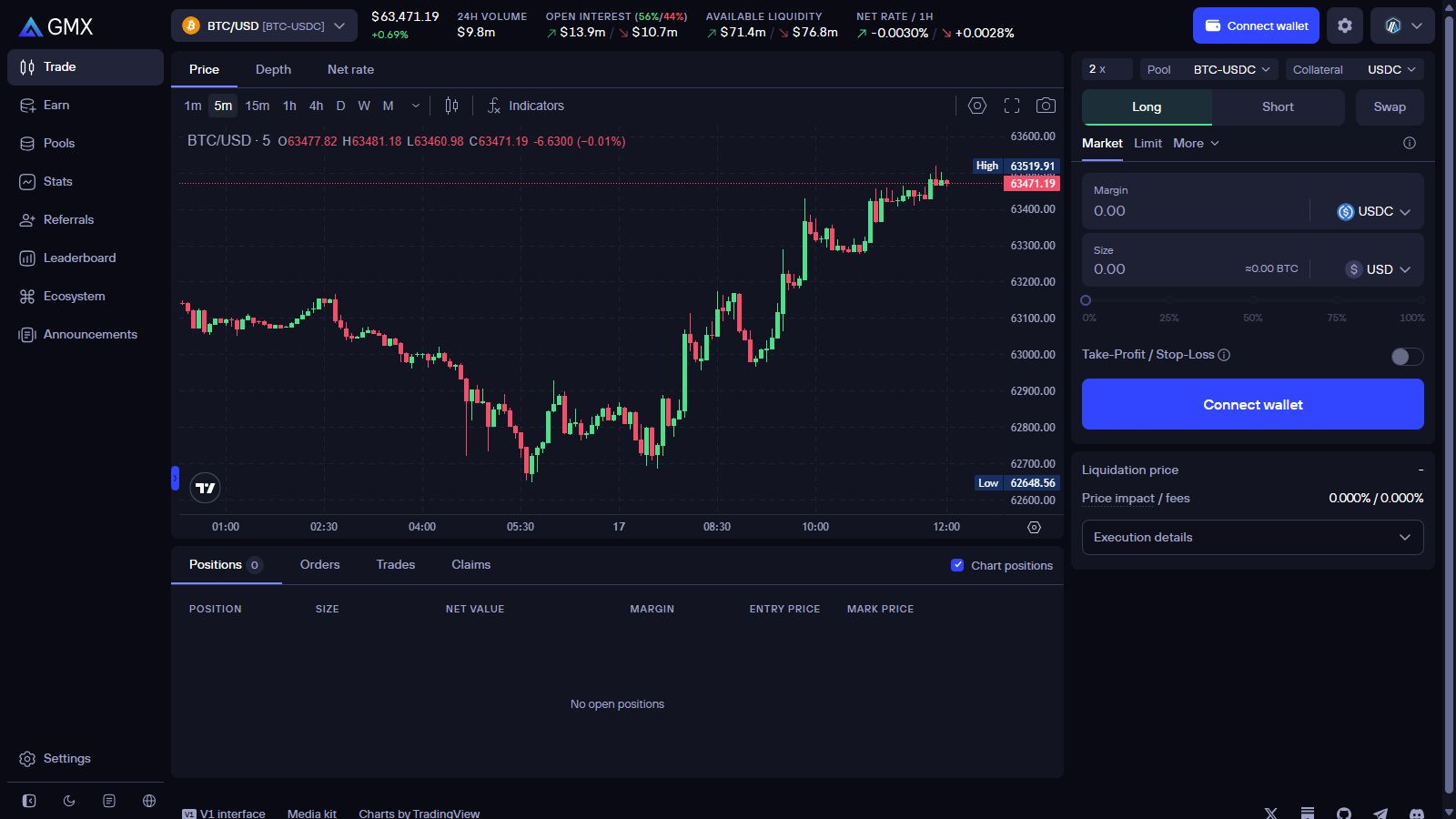This screenshot has height=819, width=1456.
Task: Open the Orders tab
Action: pyautogui.click(x=319, y=564)
